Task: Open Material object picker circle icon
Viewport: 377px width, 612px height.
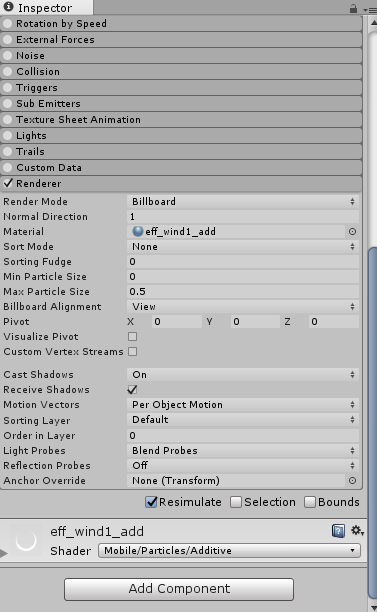Action: tap(352, 232)
